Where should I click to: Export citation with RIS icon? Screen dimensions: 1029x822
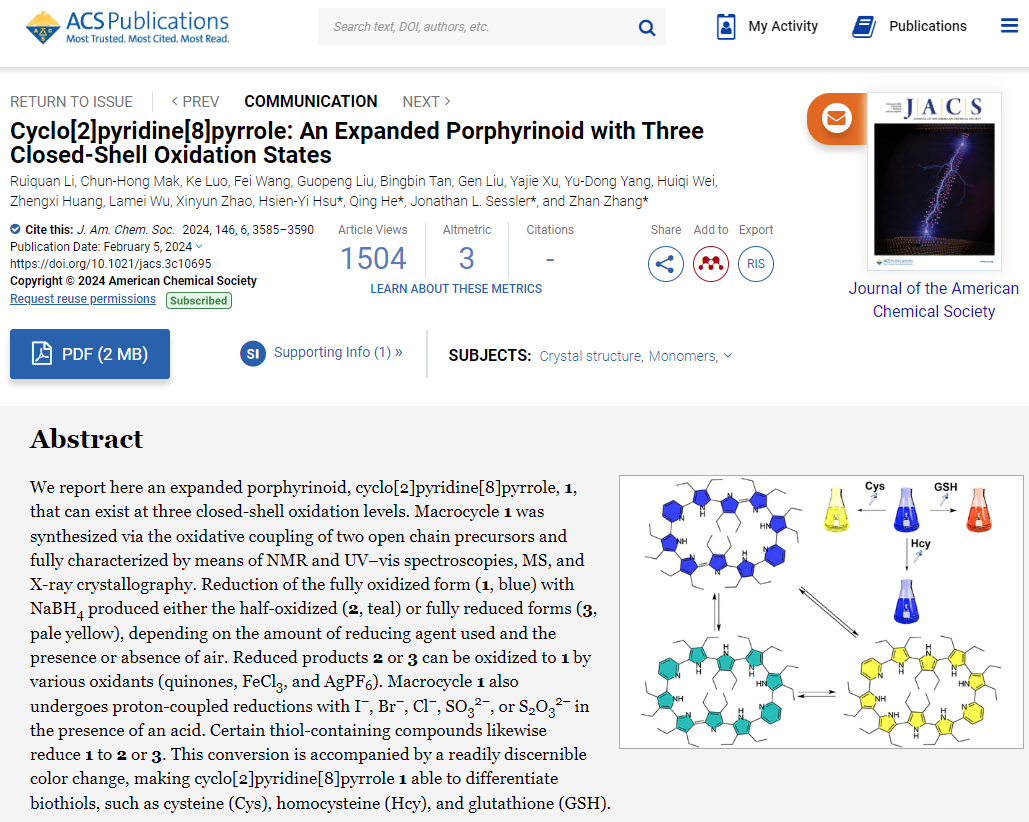(x=755, y=264)
